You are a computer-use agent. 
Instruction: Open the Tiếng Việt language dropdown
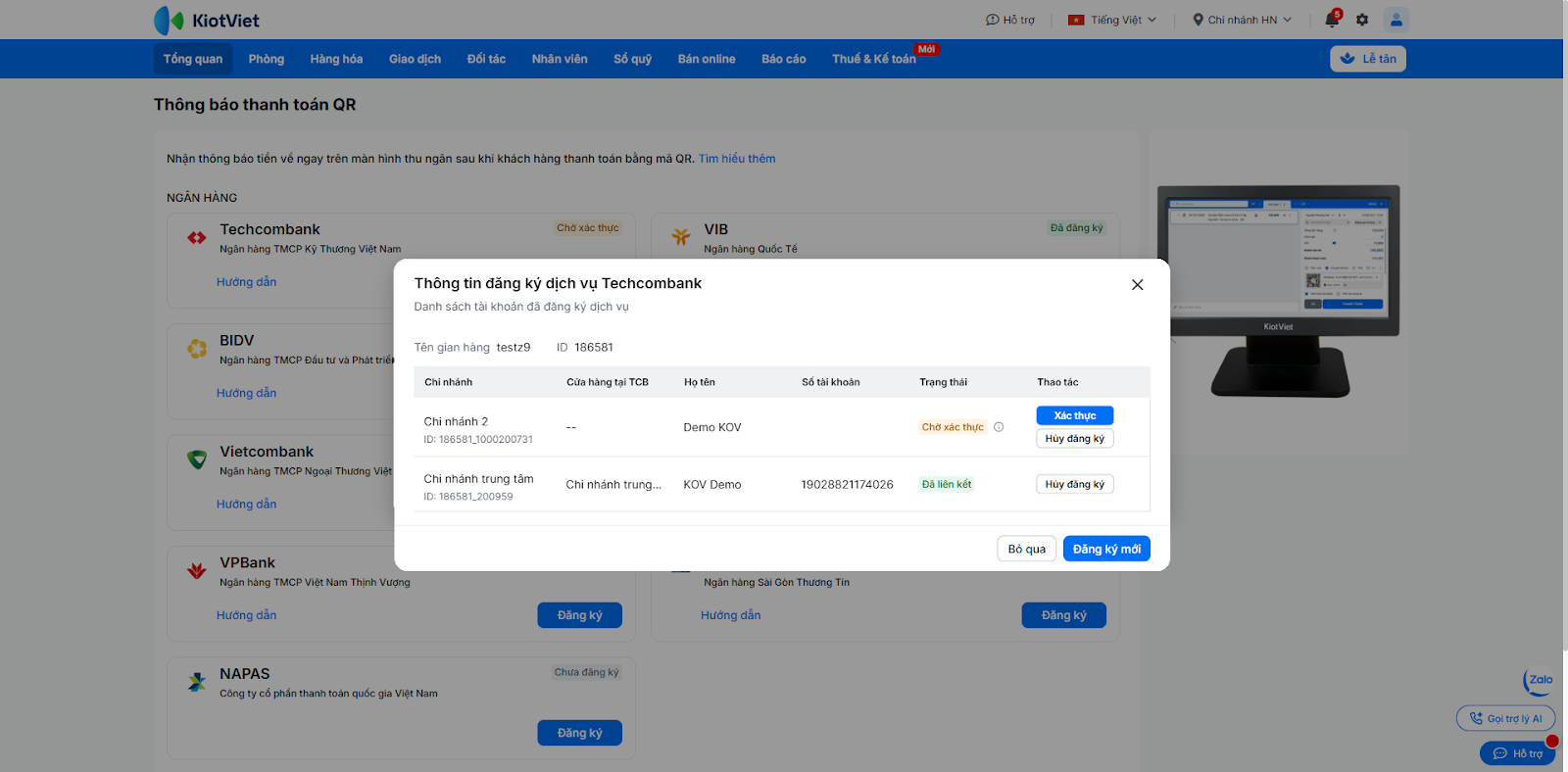click(x=1112, y=20)
